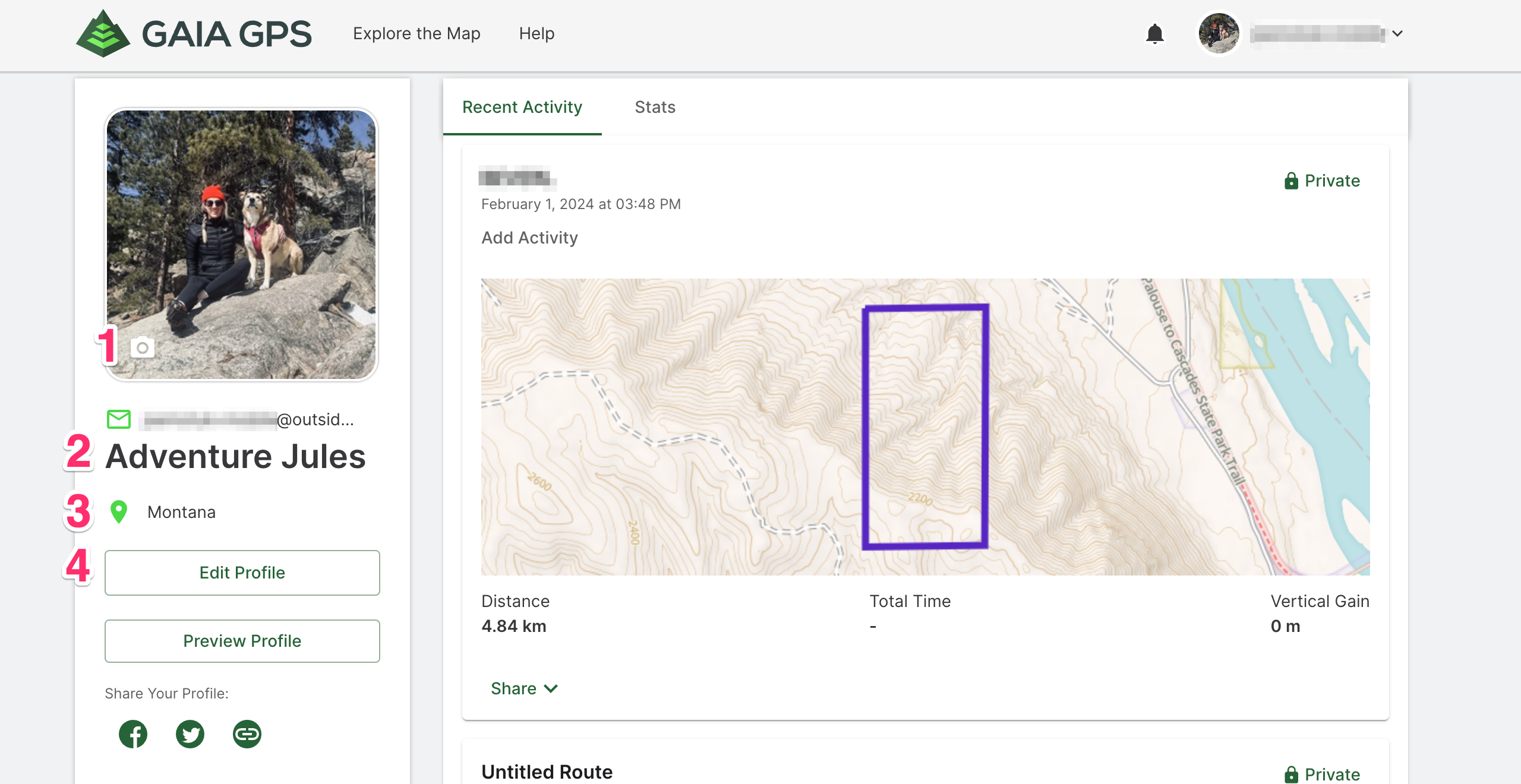Viewport: 1521px width, 784px height.
Task: Click the user avatar in header
Action: [1219, 34]
